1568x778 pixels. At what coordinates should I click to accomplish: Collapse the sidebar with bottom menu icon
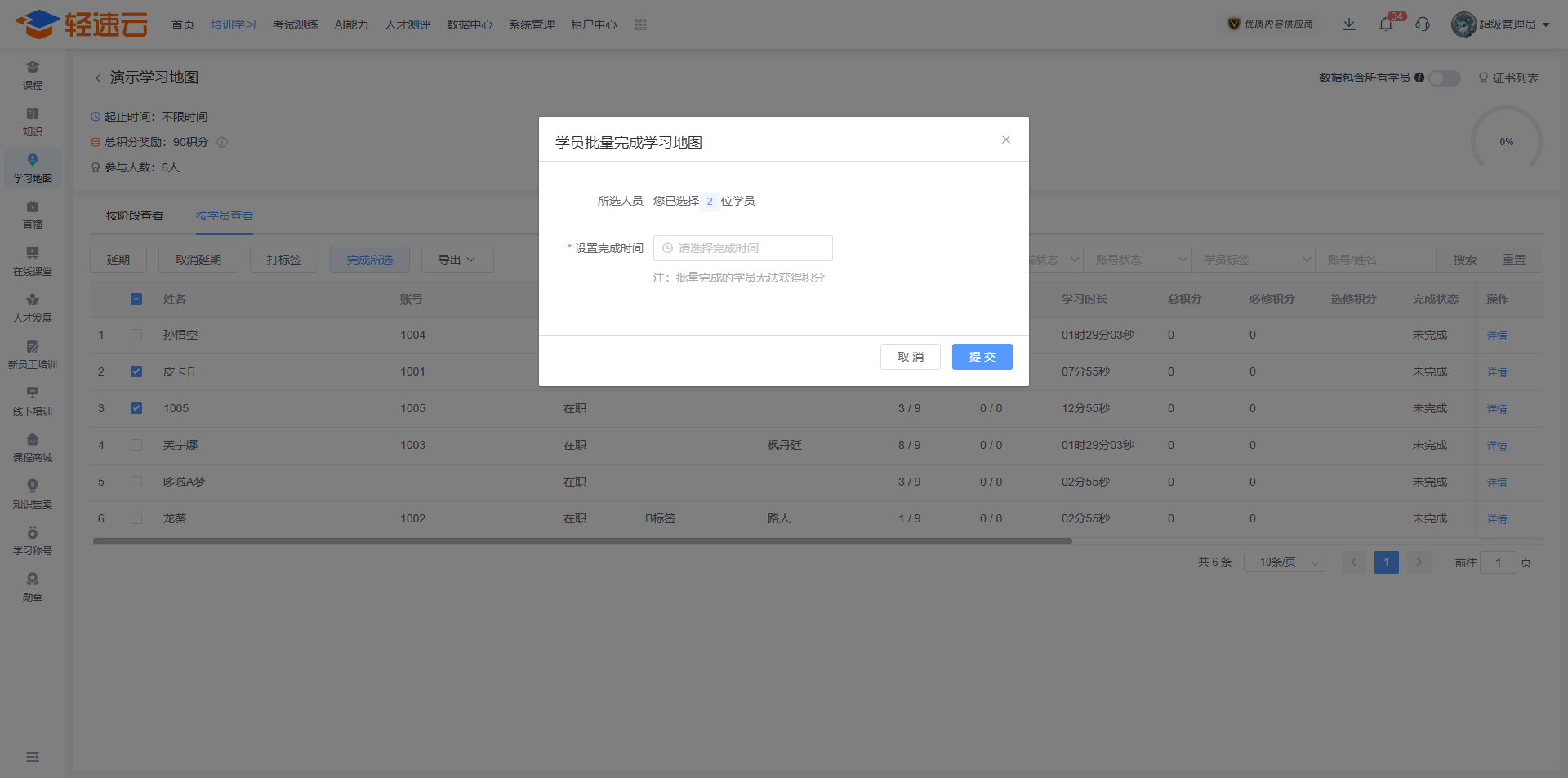click(x=33, y=758)
